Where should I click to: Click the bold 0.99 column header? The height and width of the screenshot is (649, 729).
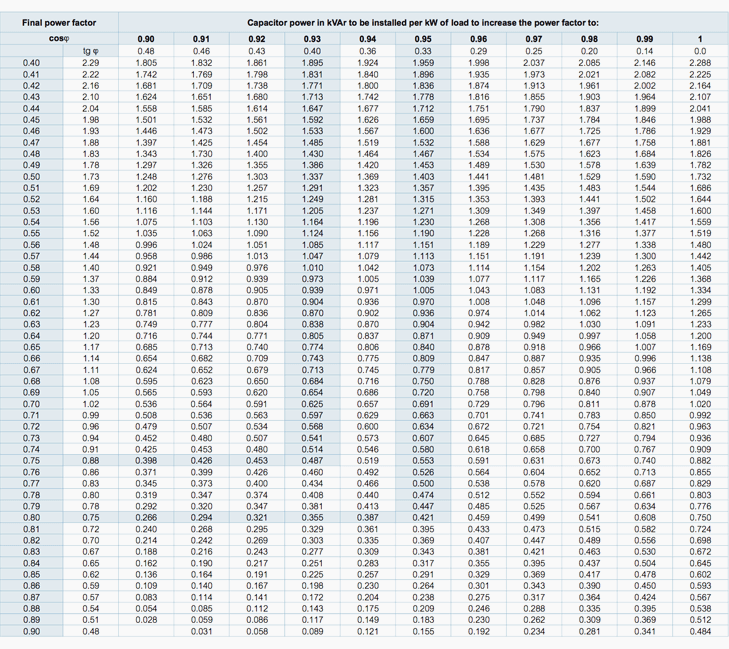(645, 39)
